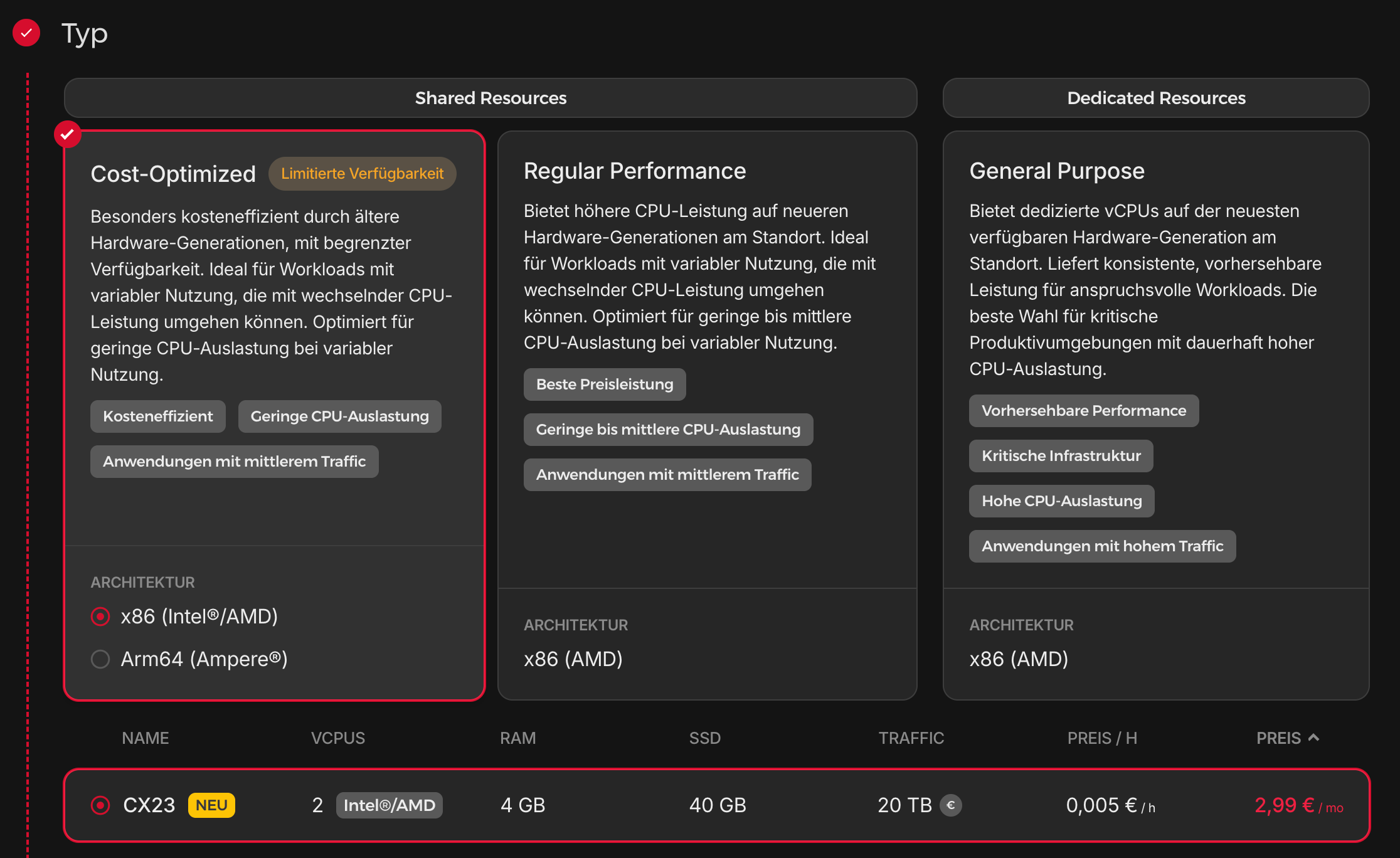1400x858 pixels.
Task: Click the Hohe CPU-Auslastung tag
Action: 1062,501
